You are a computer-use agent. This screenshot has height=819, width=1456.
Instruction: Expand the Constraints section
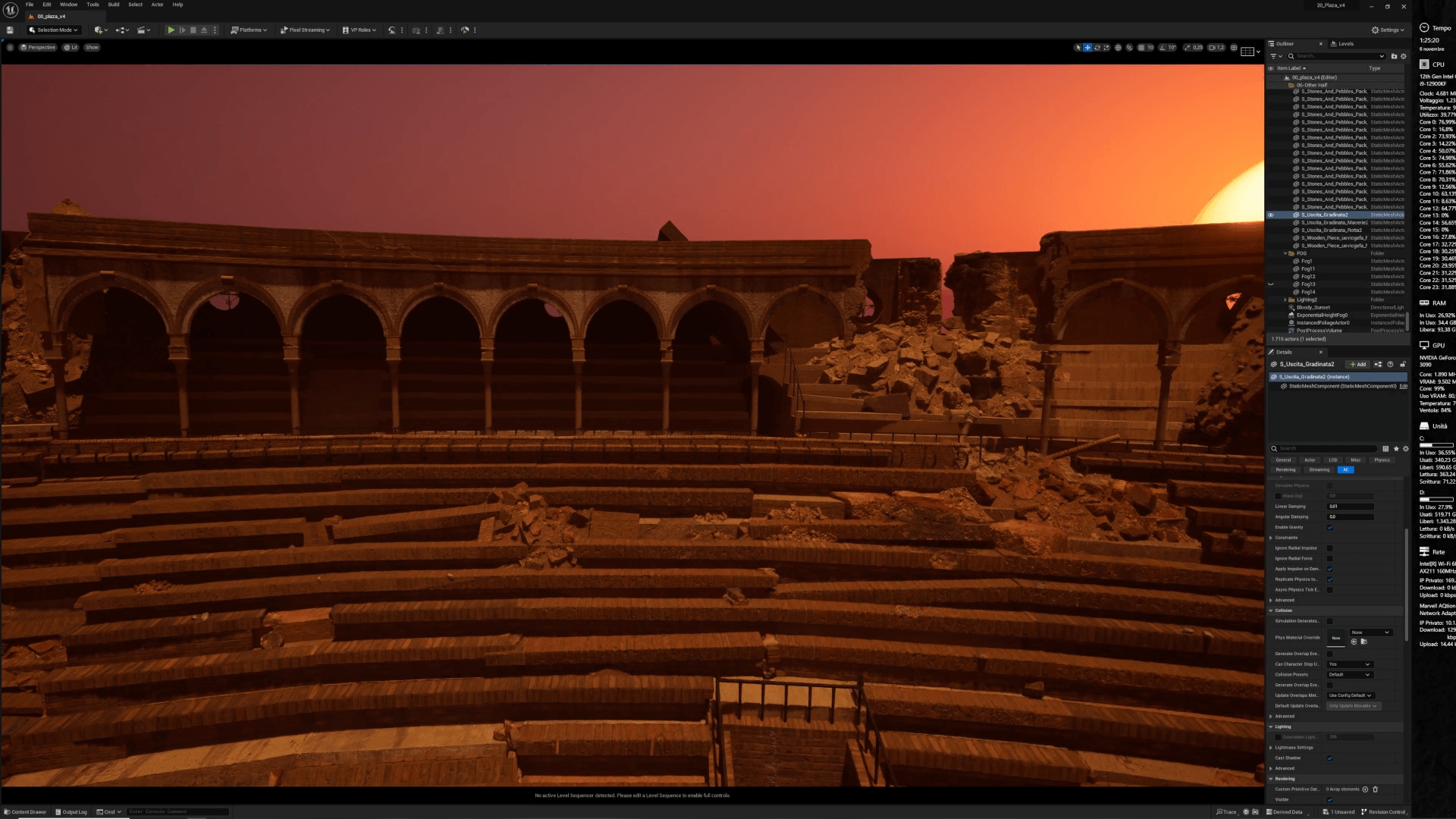[x=1271, y=538]
